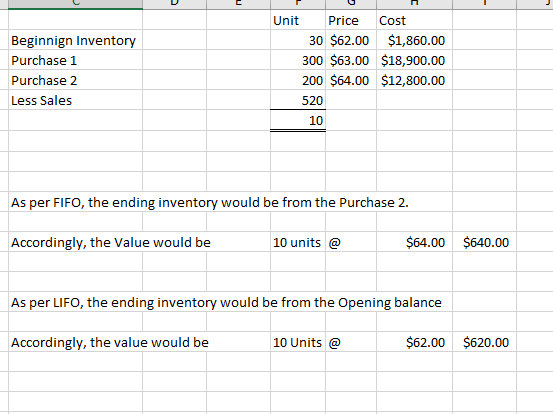This screenshot has width=553, height=414.
Task: Select the 'As per LIFO' sentence cell
Action: [x=226, y=302]
